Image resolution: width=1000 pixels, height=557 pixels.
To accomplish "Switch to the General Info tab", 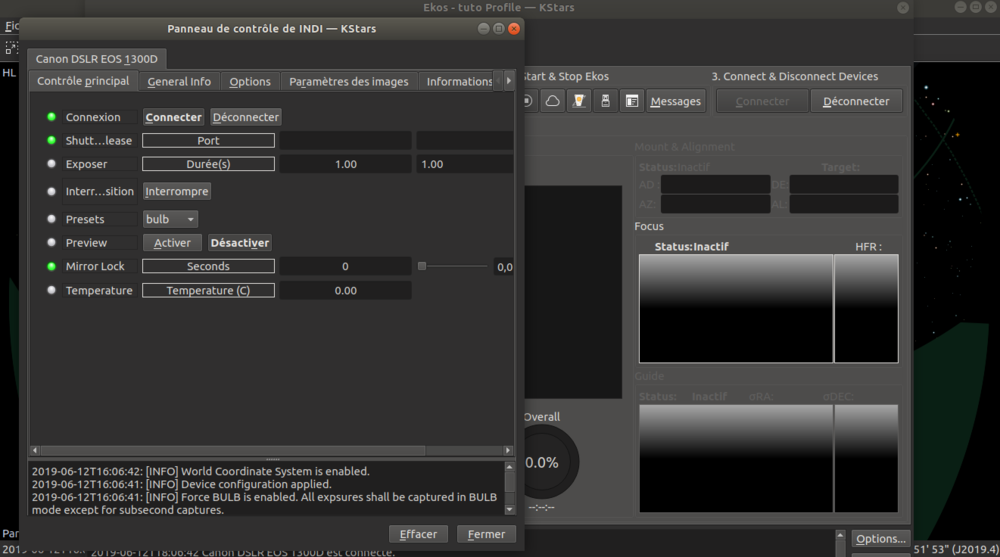I will 179,81.
